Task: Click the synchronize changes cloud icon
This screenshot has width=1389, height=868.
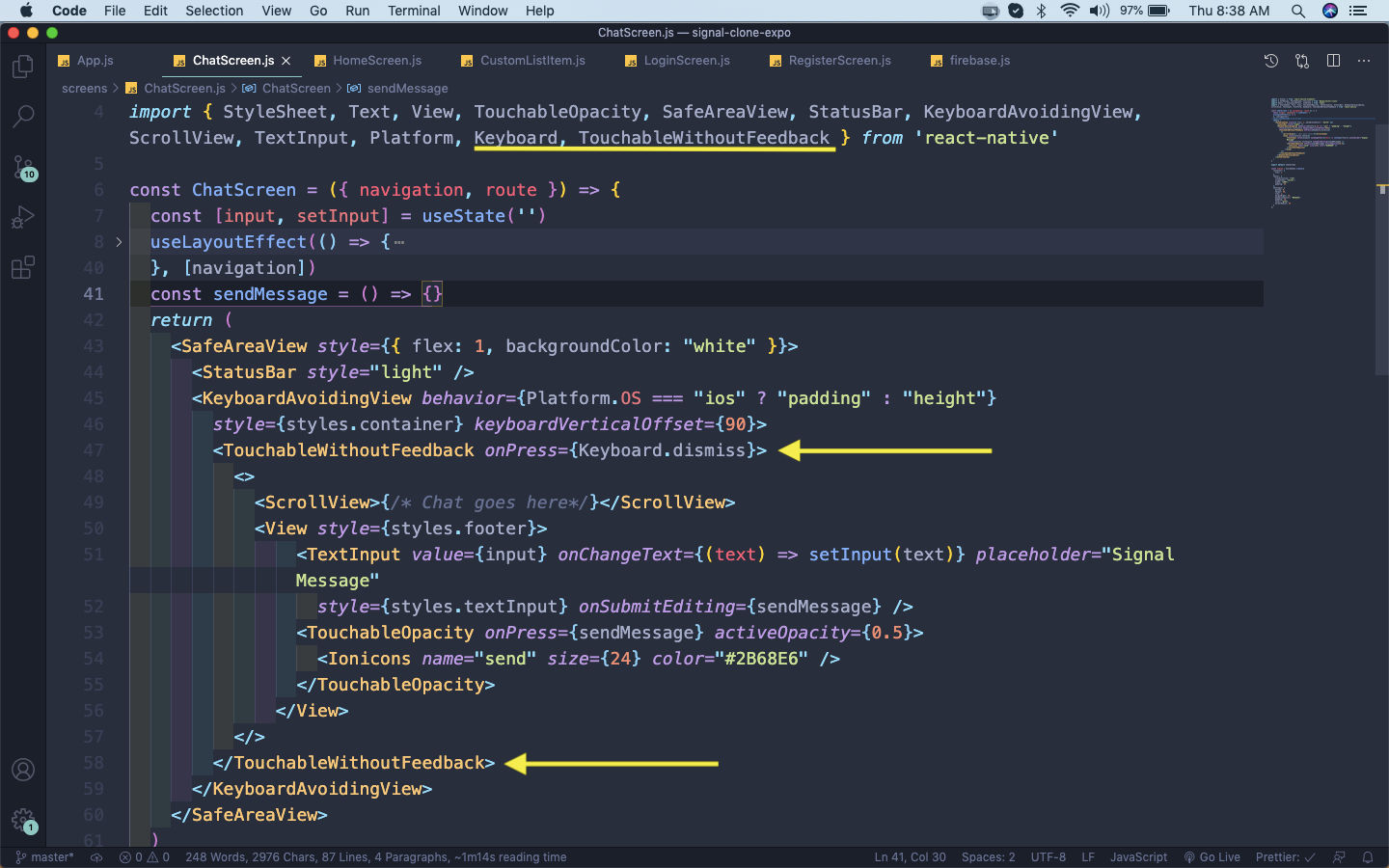Action: tap(96, 856)
